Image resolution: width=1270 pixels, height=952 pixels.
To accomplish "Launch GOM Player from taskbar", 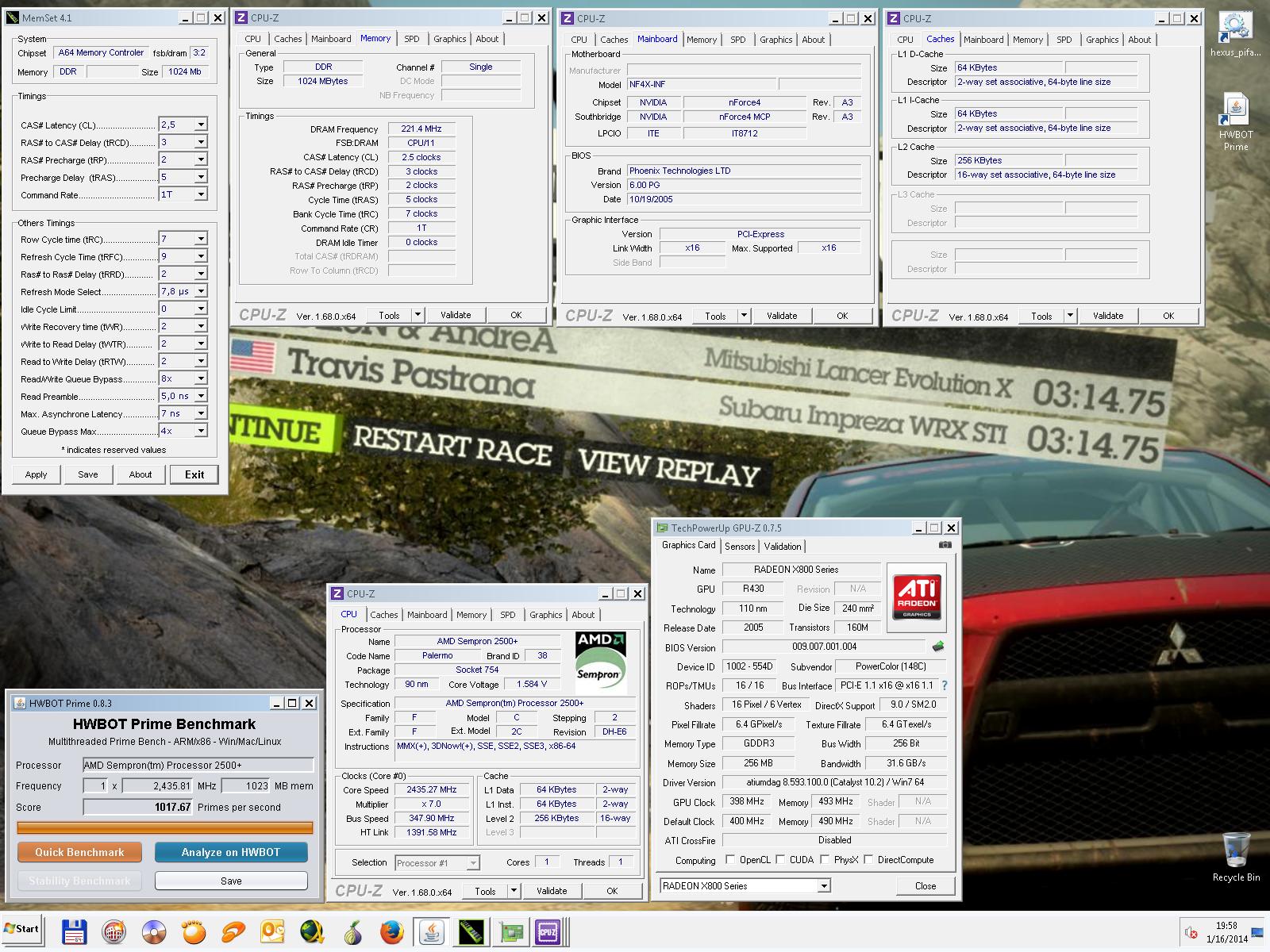I will click(193, 932).
